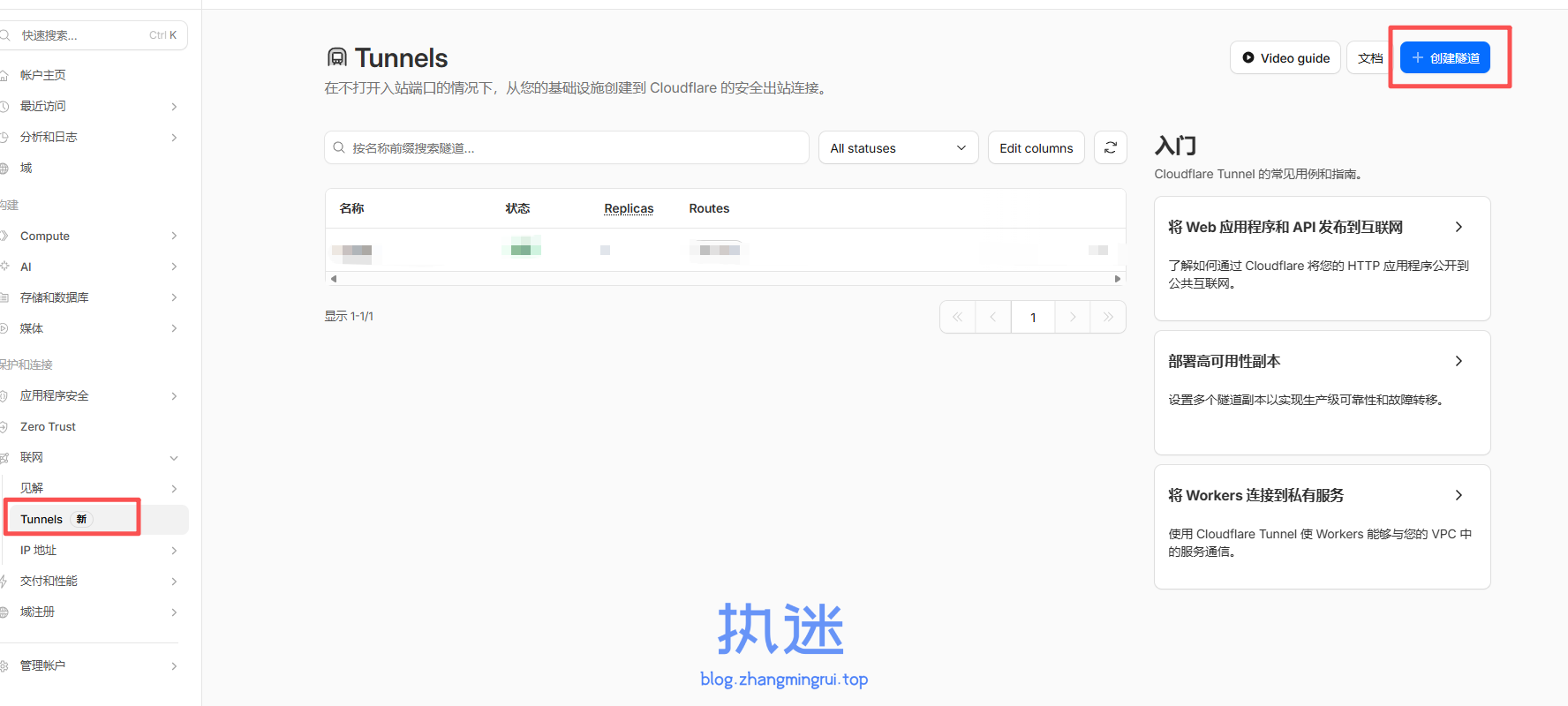Viewport: 1568px width, 706px height.
Task: Expand the AI section chevron
Action: [x=174, y=267]
